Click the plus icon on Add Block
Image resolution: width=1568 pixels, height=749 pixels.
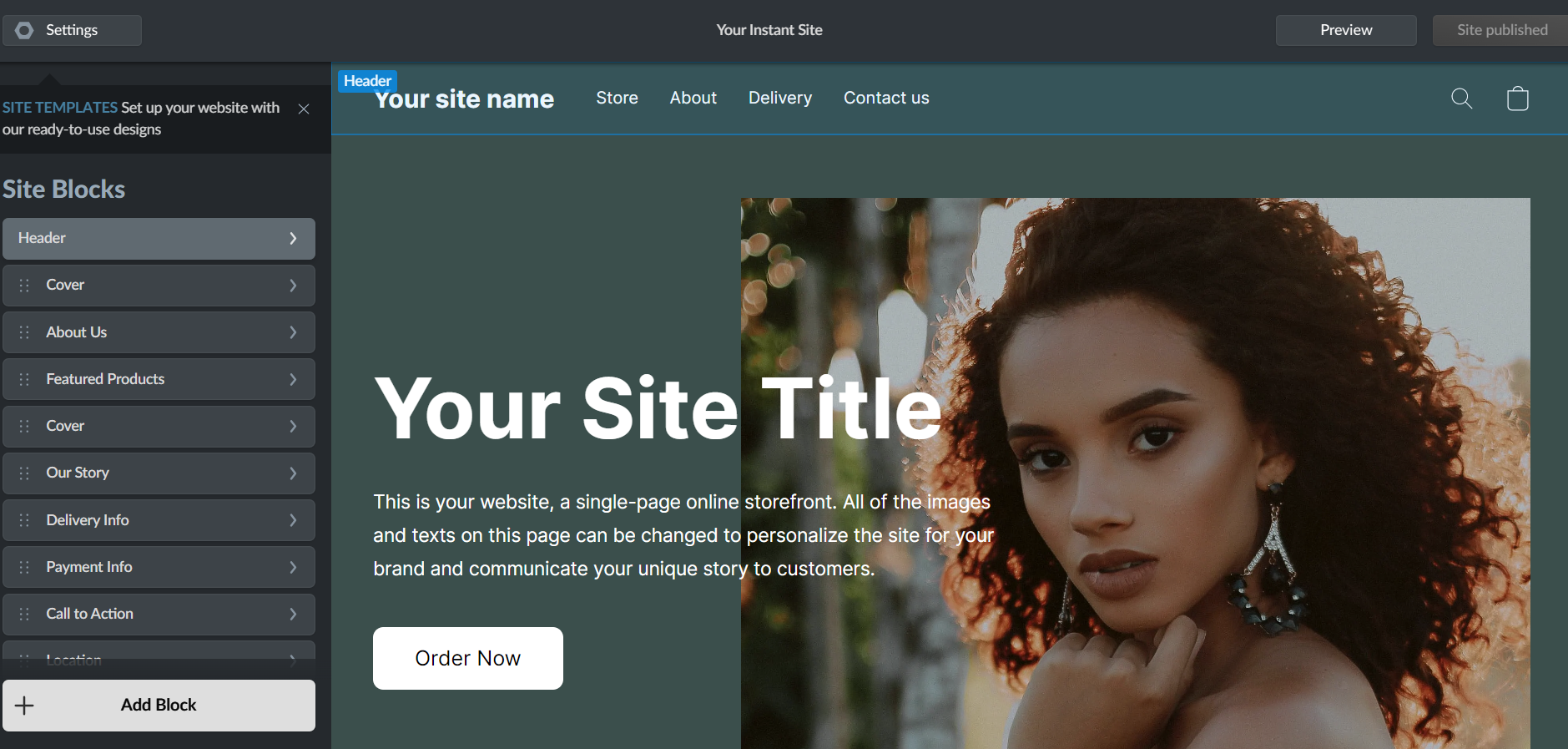25,706
